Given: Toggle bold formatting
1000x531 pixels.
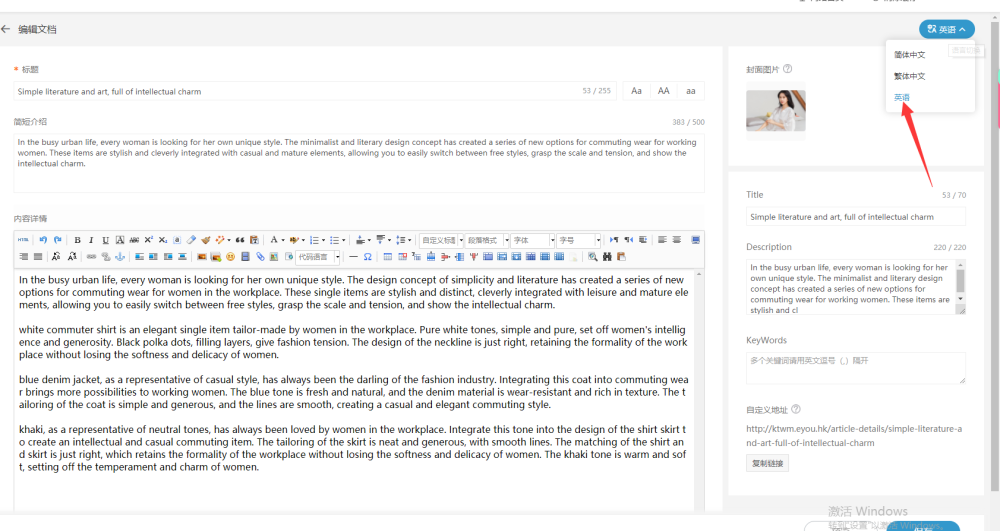Looking at the screenshot, I should [77, 240].
